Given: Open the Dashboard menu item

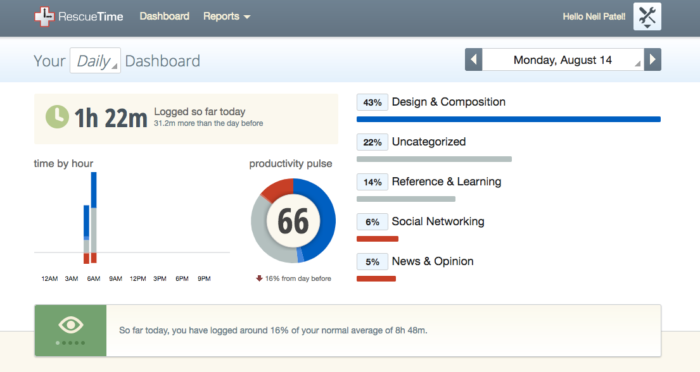Looking at the screenshot, I should click(164, 16).
